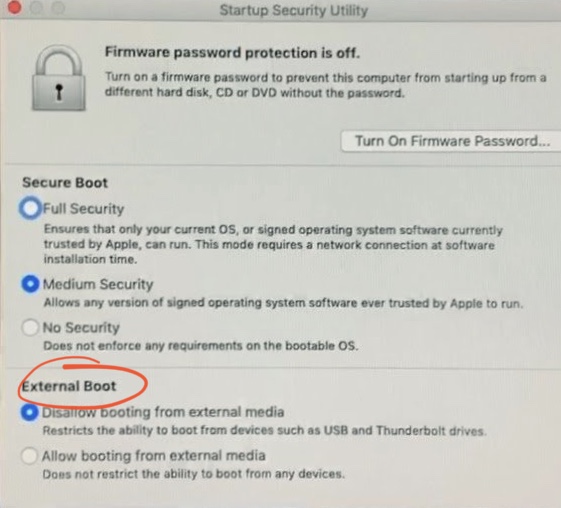Click the No Security label text
This screenshot has width=561, height=508.
click(81, 328)
